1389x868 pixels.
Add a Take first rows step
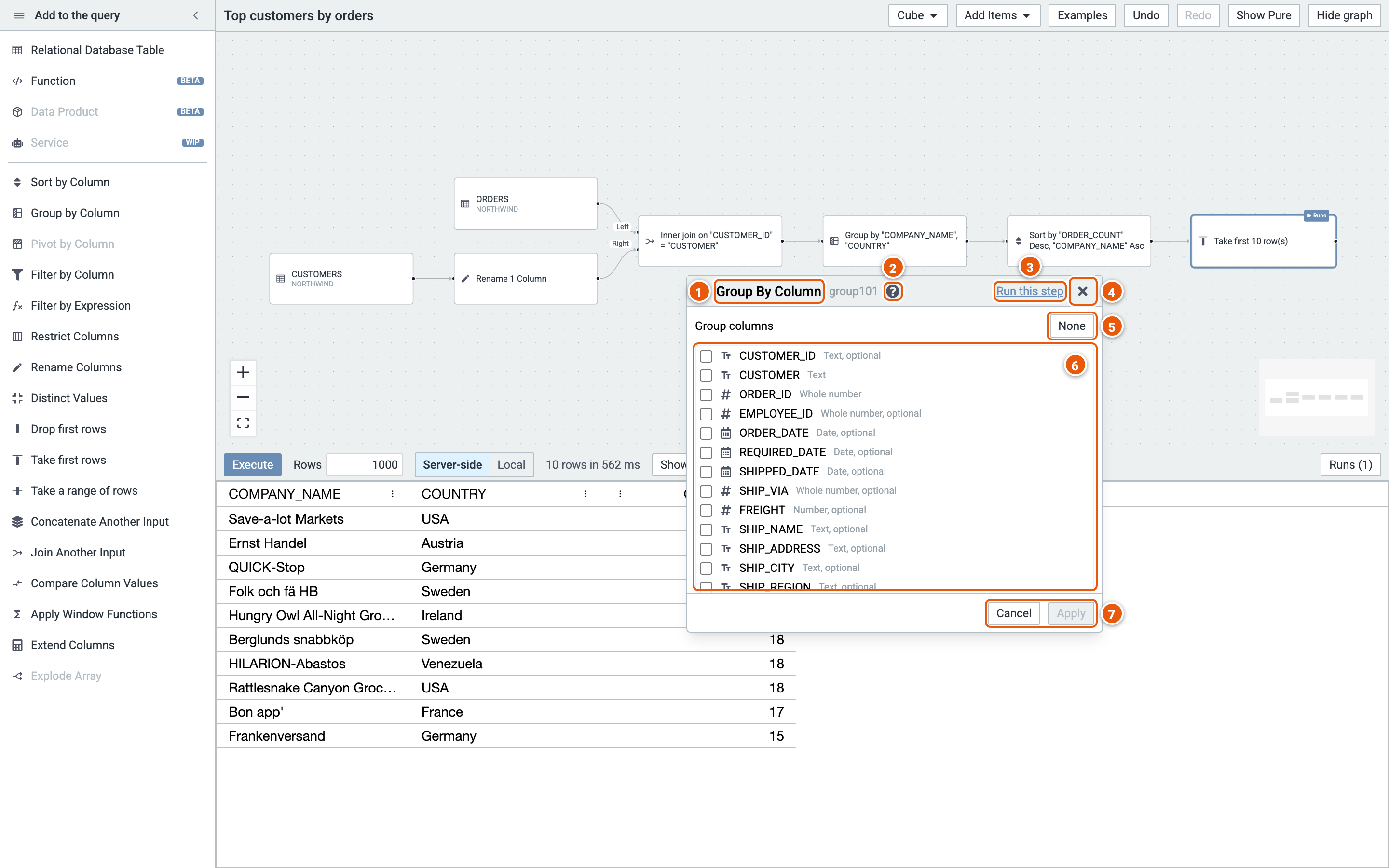point(108,460)
